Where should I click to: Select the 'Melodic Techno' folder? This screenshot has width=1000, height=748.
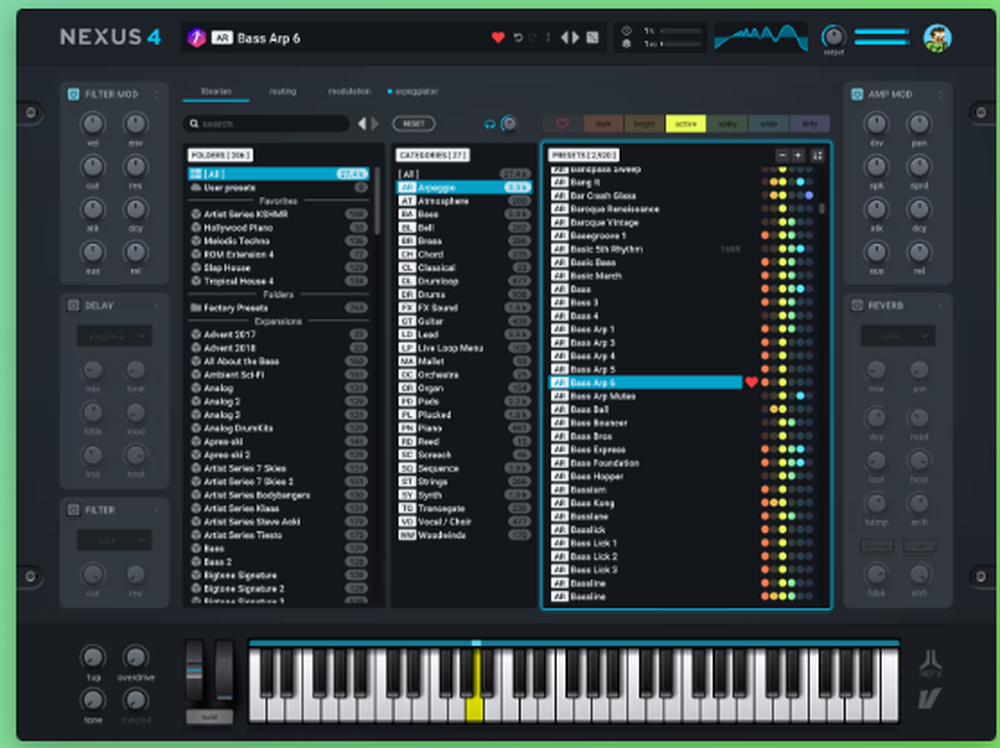pyautogui.click(x=279, y=241)
